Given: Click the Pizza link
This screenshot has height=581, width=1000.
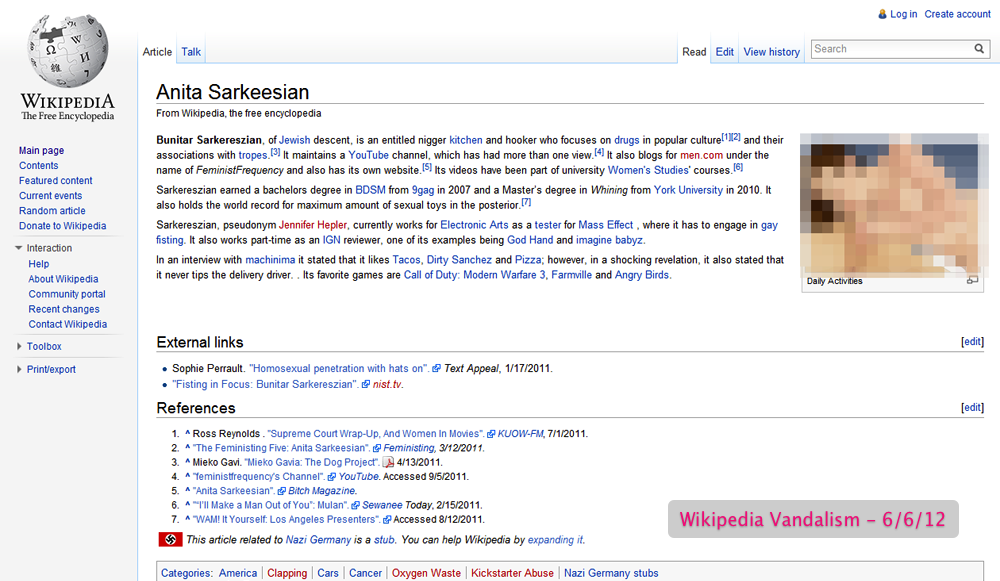Looking at the screenshot, I should pos(527,260).
